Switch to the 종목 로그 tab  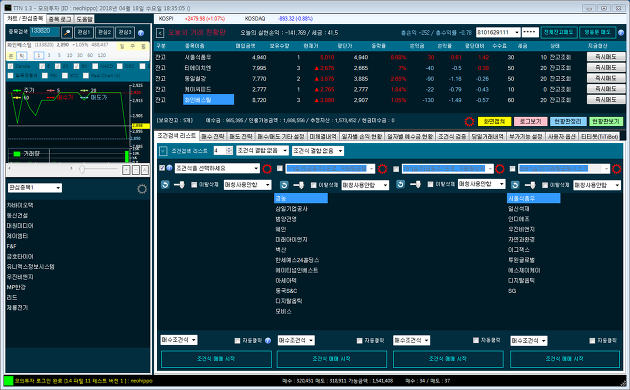point(60,19)
